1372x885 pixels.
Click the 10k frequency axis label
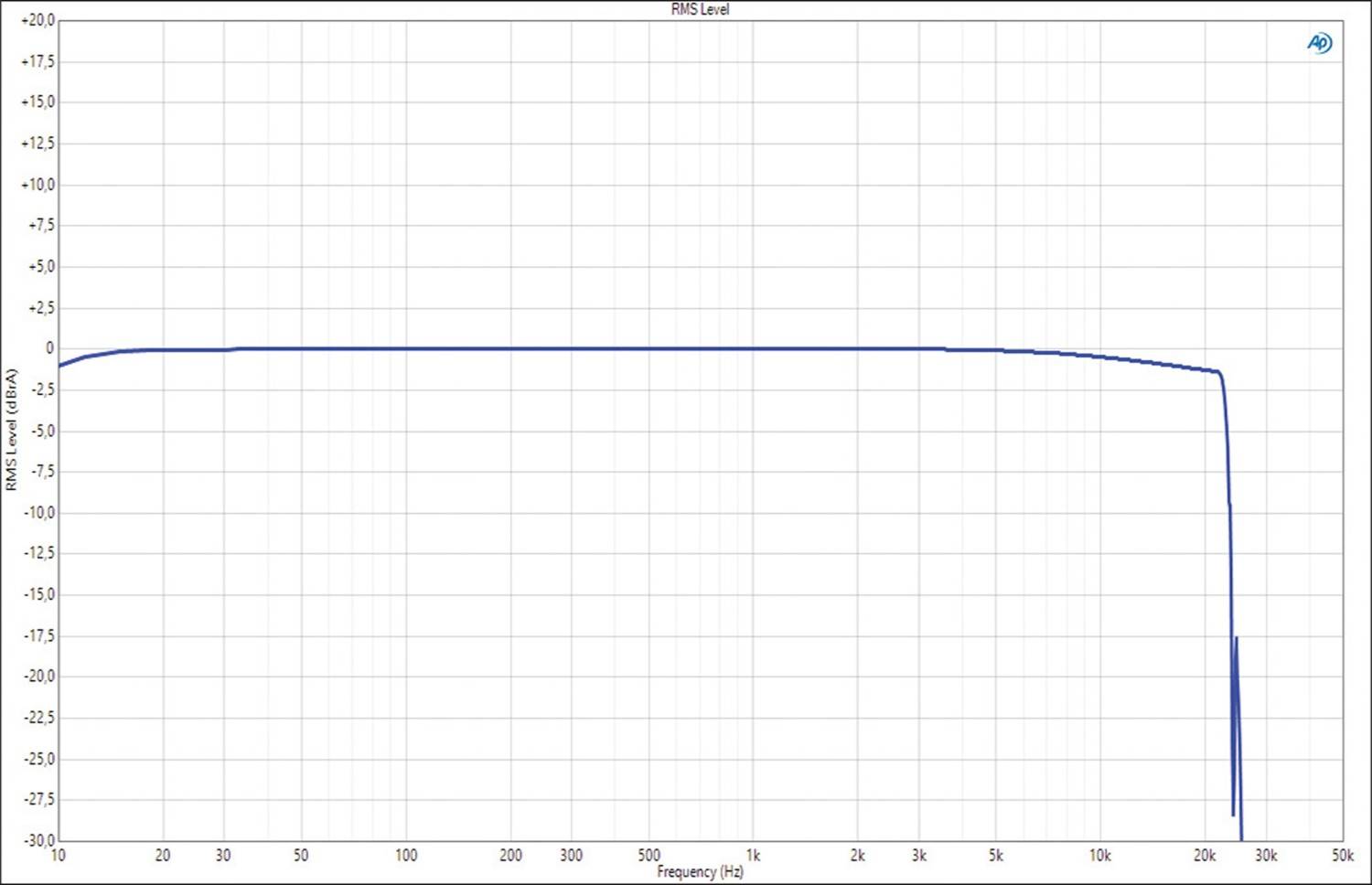click(x=1099, y=855)
